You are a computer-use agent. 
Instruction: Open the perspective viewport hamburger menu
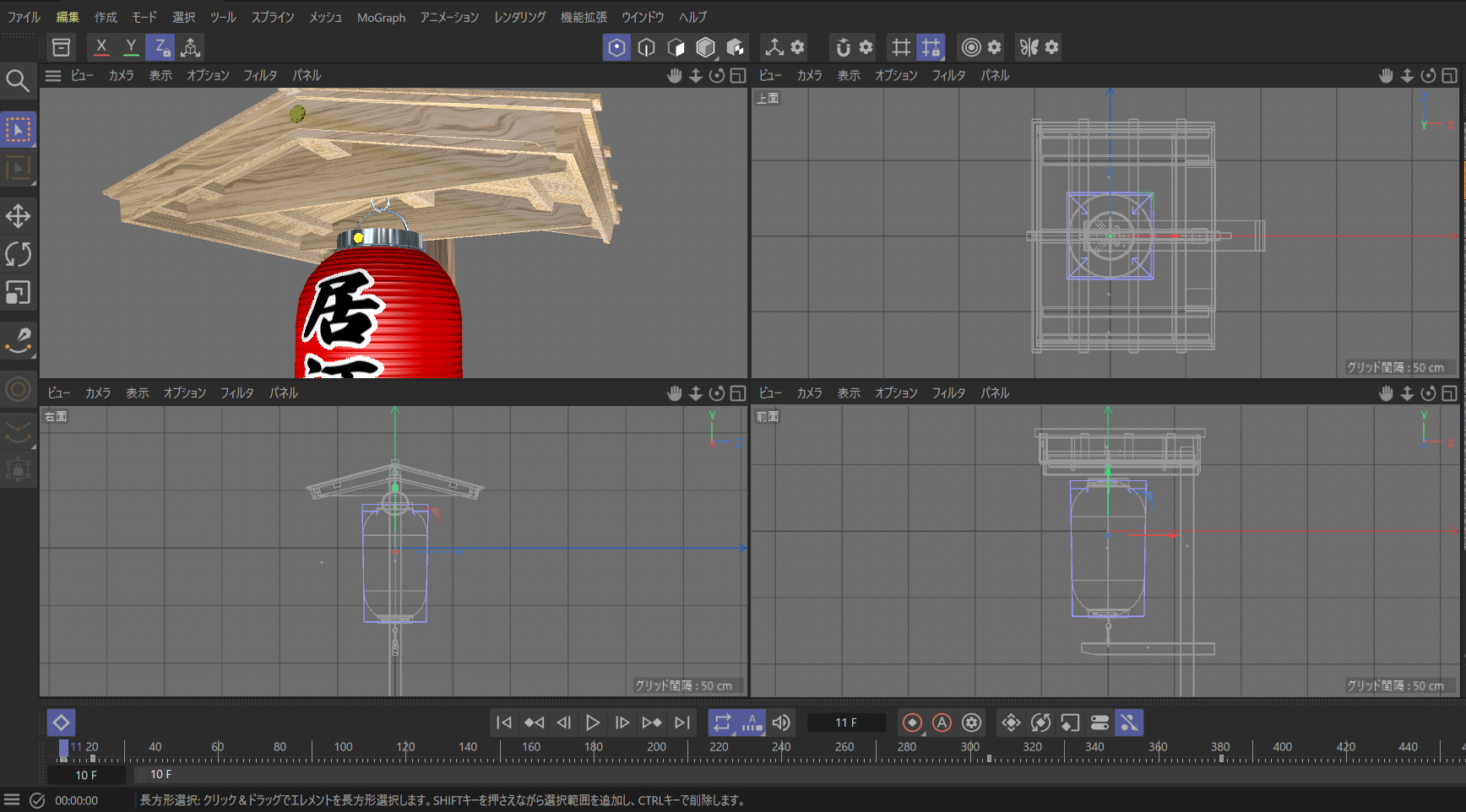[53, 75]
